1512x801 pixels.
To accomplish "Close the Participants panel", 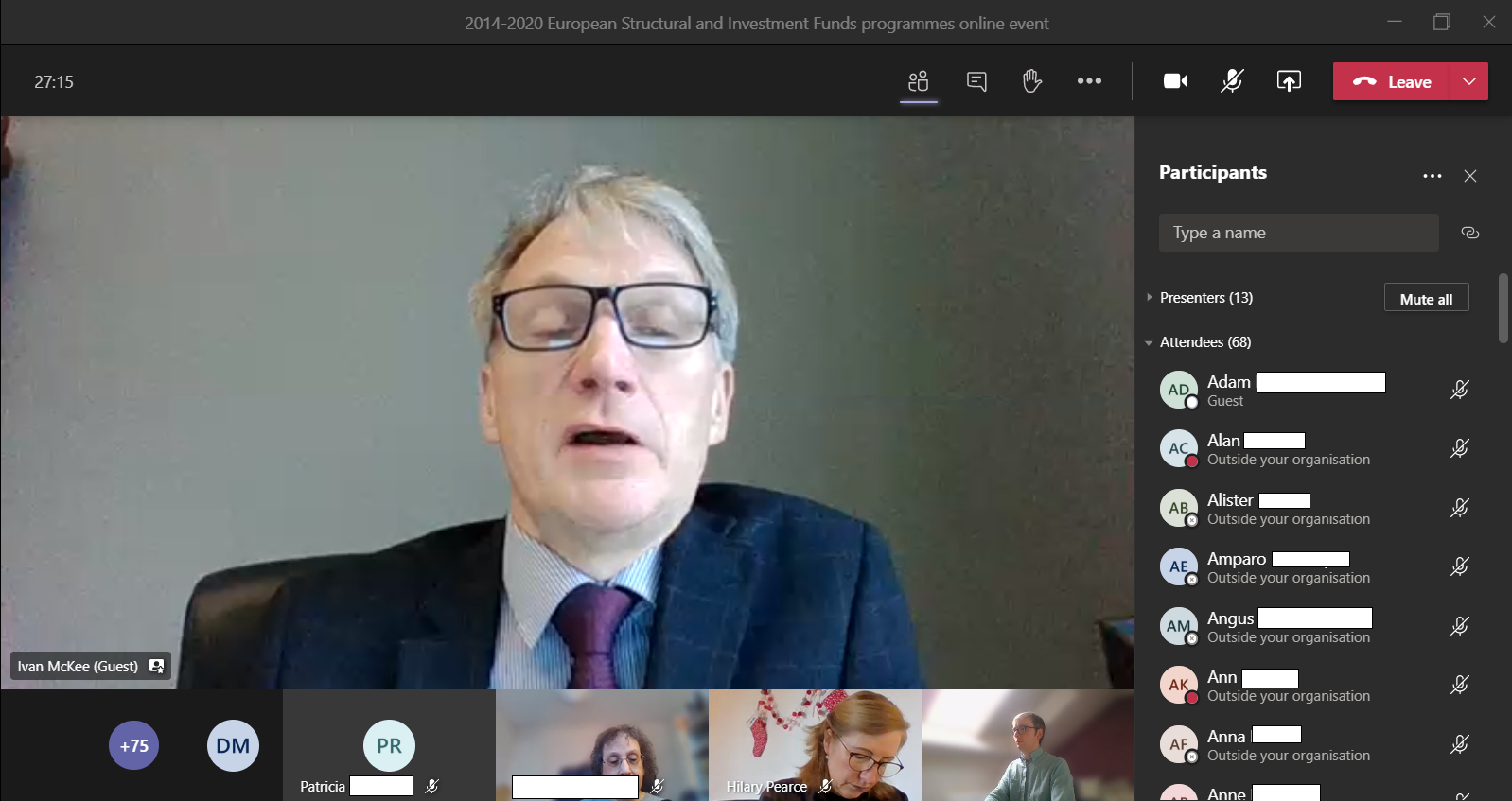I will coord(1469,176).
